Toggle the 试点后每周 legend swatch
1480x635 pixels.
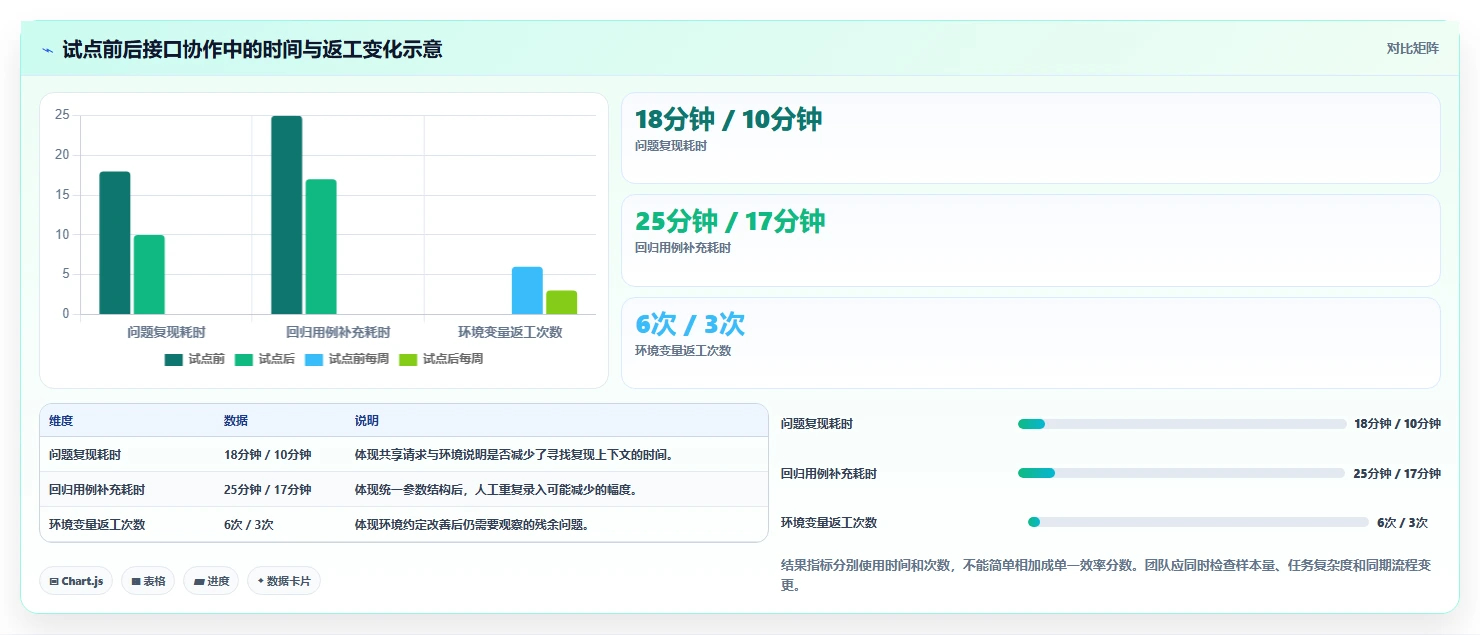click(408, 359)
